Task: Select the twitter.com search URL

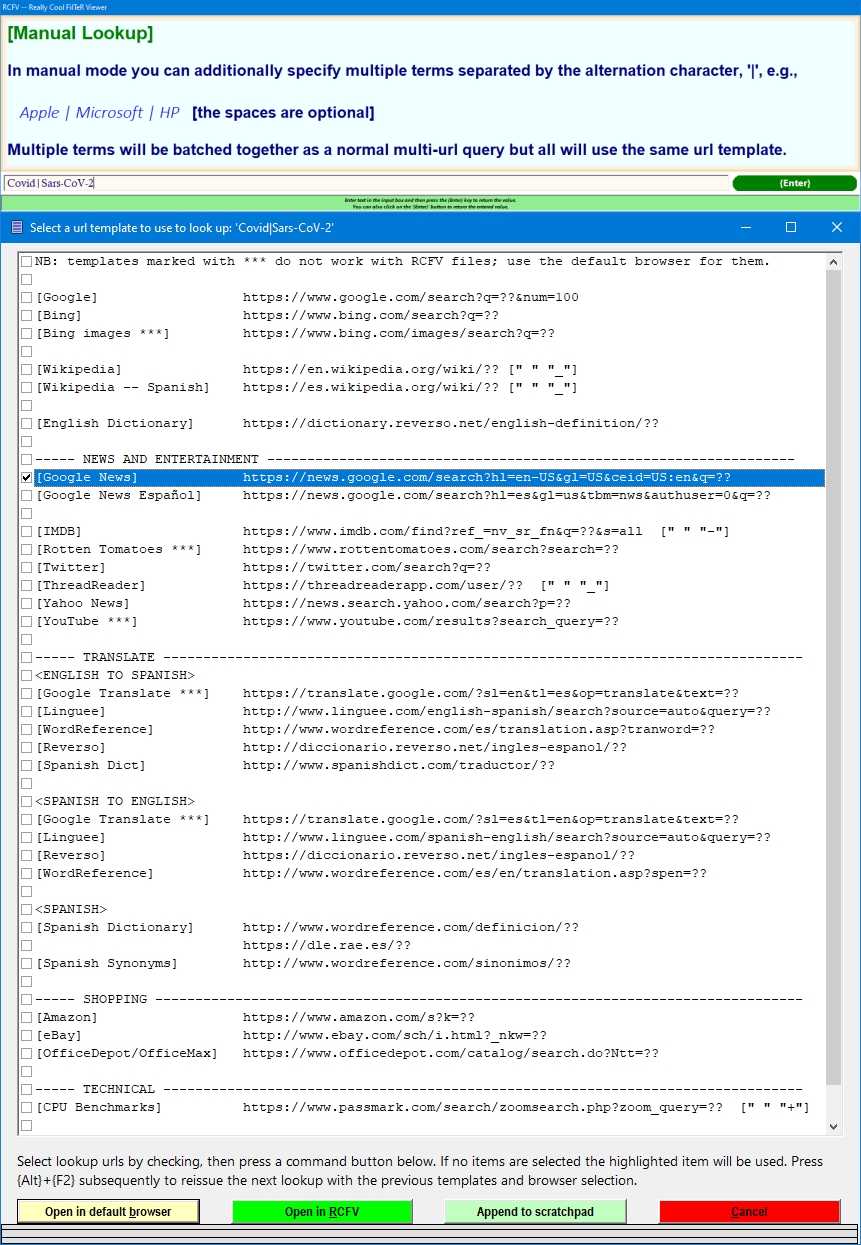Action: [366, 567]
